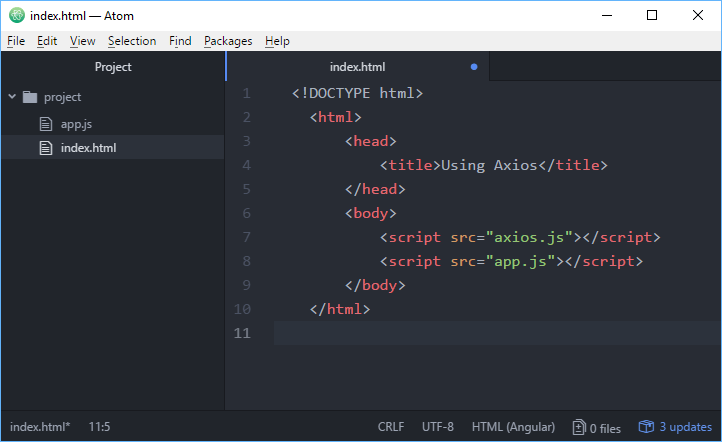Open the Packages menu
This screenshot has width=722, height=442.
(x=228, y=41)
